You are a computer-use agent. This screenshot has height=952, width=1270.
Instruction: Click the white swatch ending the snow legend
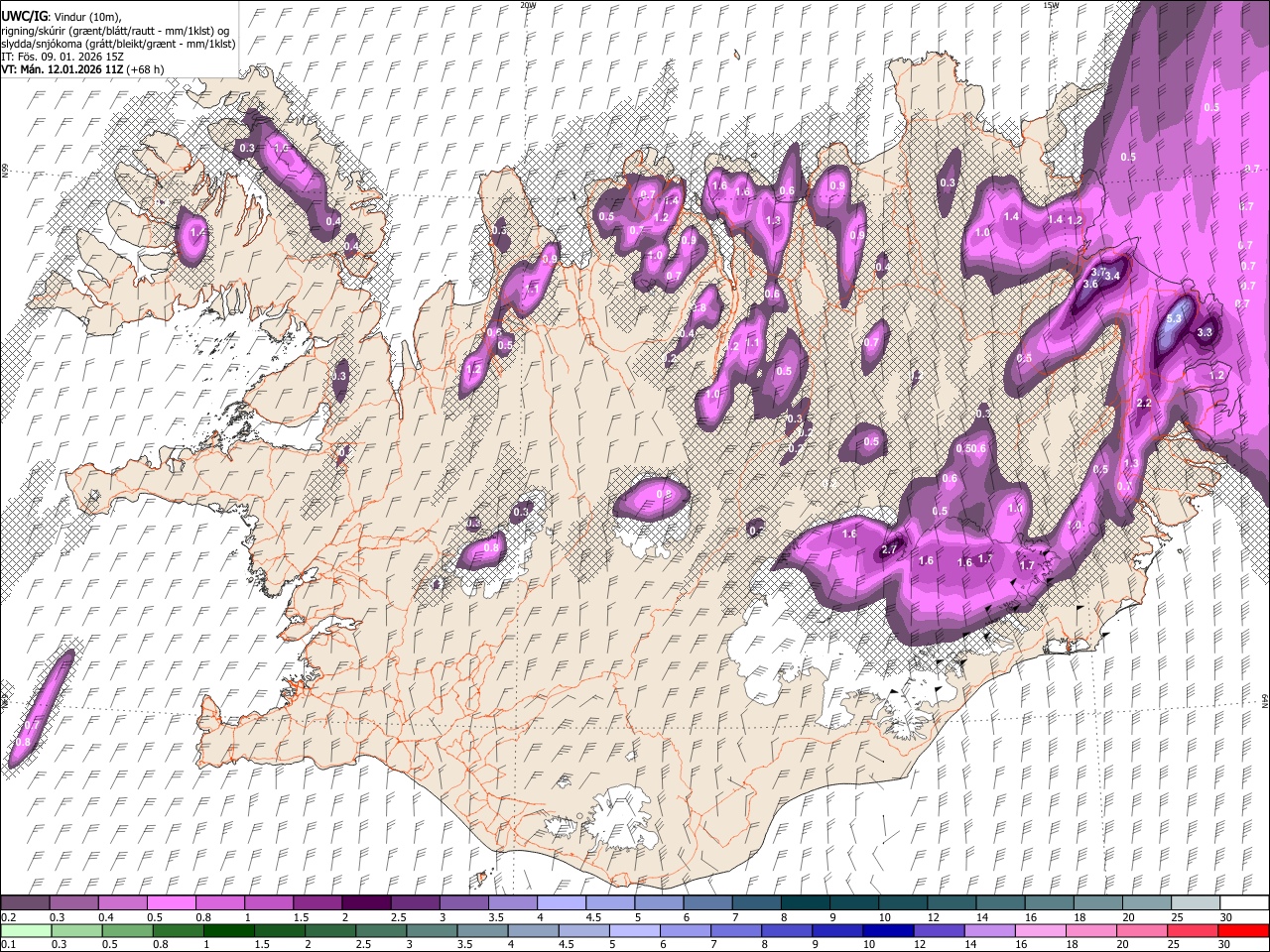[x=1243, y=902]
